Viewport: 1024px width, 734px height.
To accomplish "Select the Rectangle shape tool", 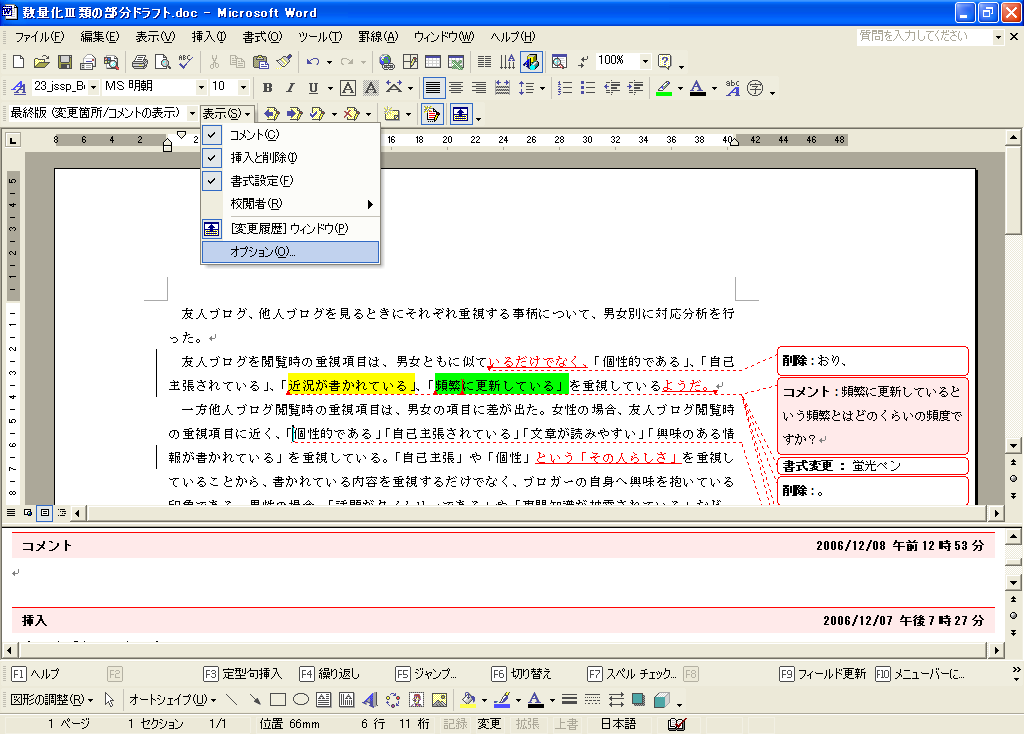I will click(278, 700).
